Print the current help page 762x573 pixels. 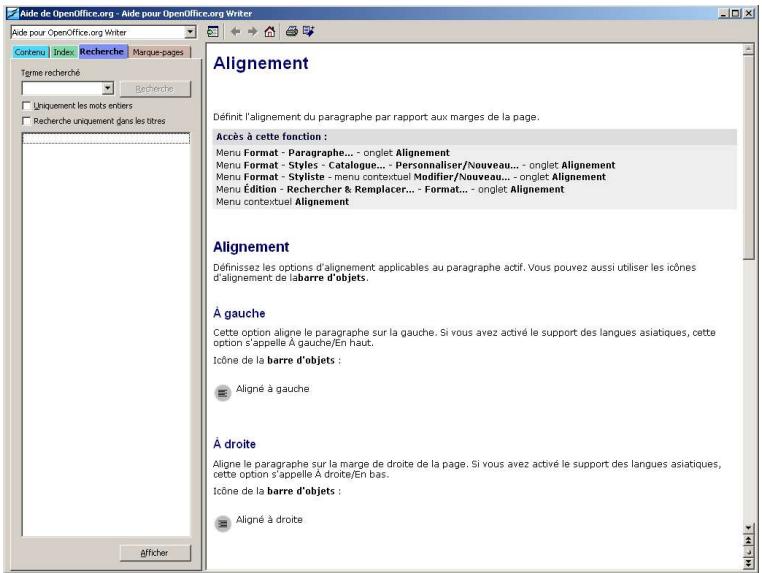[x=292, y=32]
